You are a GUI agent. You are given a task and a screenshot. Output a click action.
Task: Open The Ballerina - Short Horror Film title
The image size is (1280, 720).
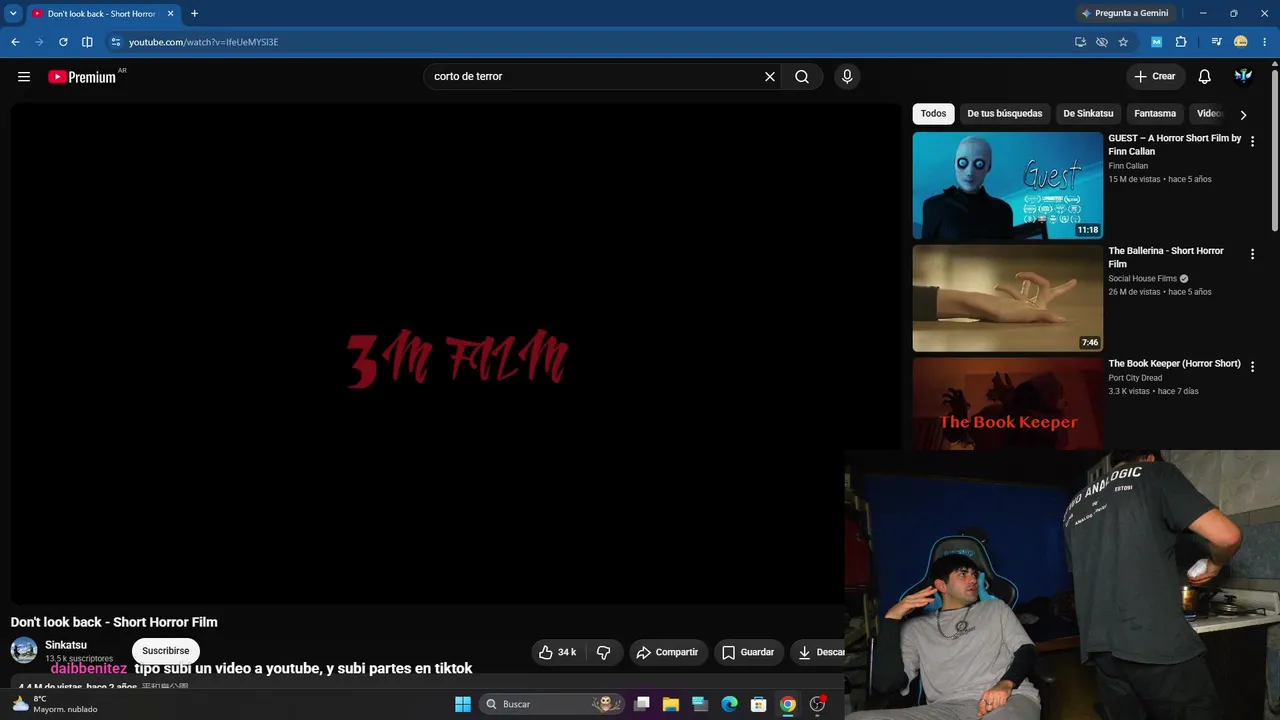tap(1166, 258)
